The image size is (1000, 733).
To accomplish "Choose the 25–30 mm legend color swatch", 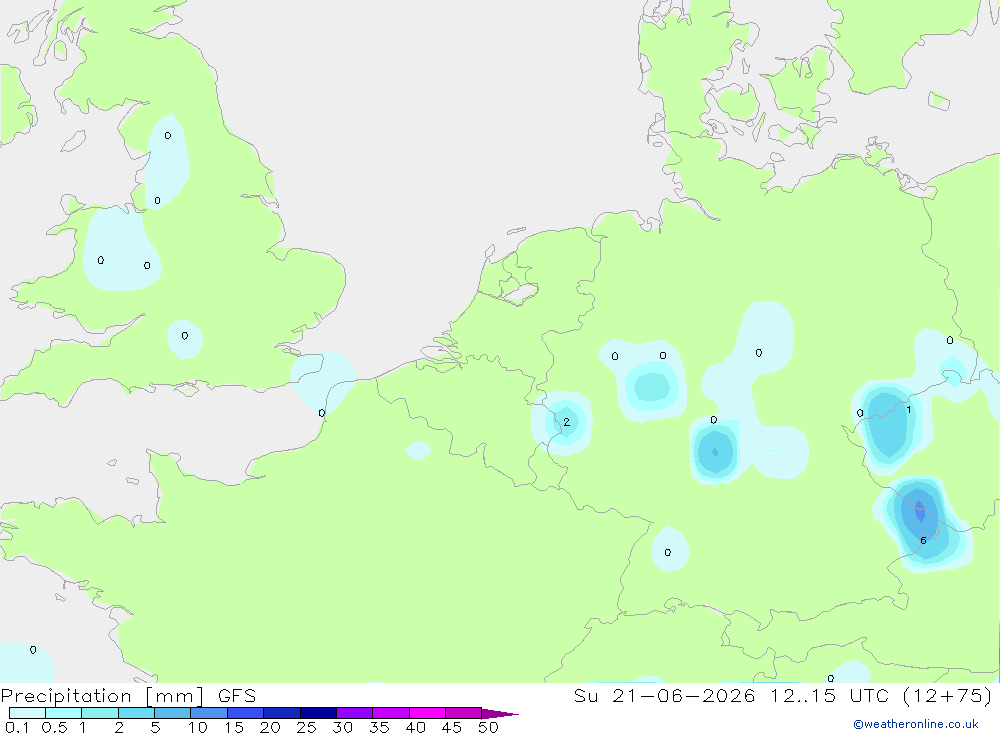I will click(318, 713).
